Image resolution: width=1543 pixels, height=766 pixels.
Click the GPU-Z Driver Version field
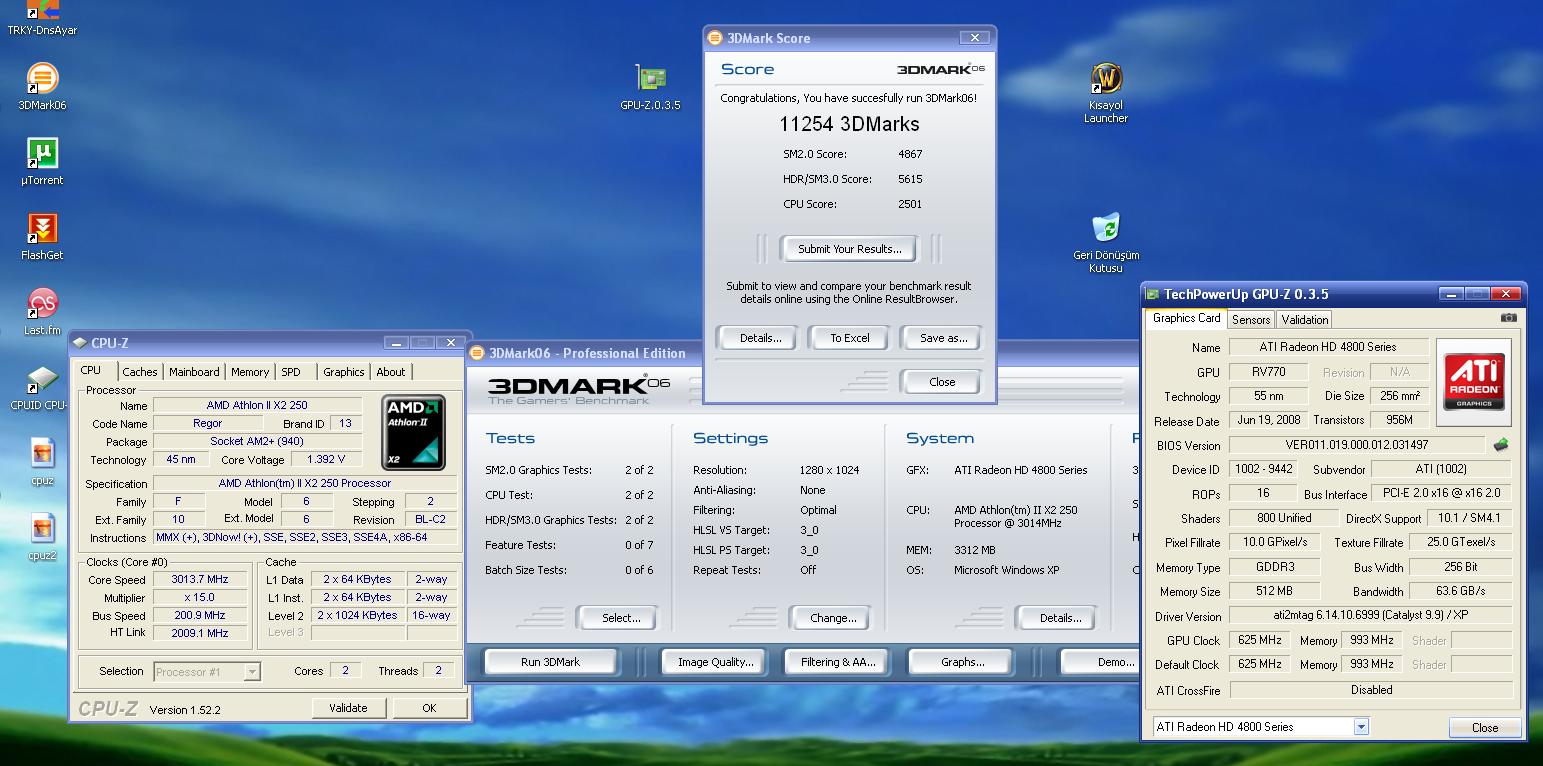point(1370,616)
